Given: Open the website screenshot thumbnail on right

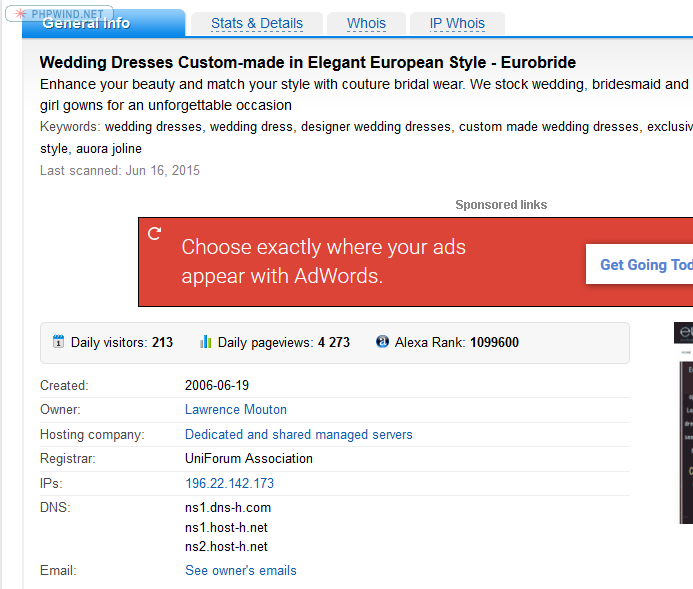Looking at the screenshot, I should tap(683, 420).
